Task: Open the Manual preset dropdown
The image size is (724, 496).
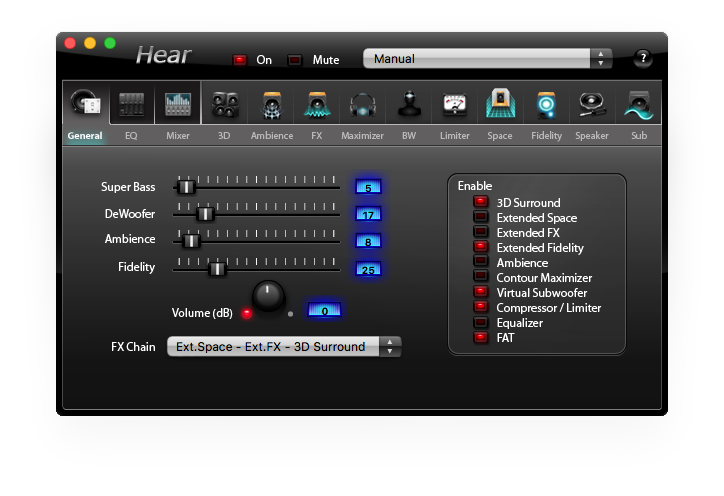Action: point(487,59)
